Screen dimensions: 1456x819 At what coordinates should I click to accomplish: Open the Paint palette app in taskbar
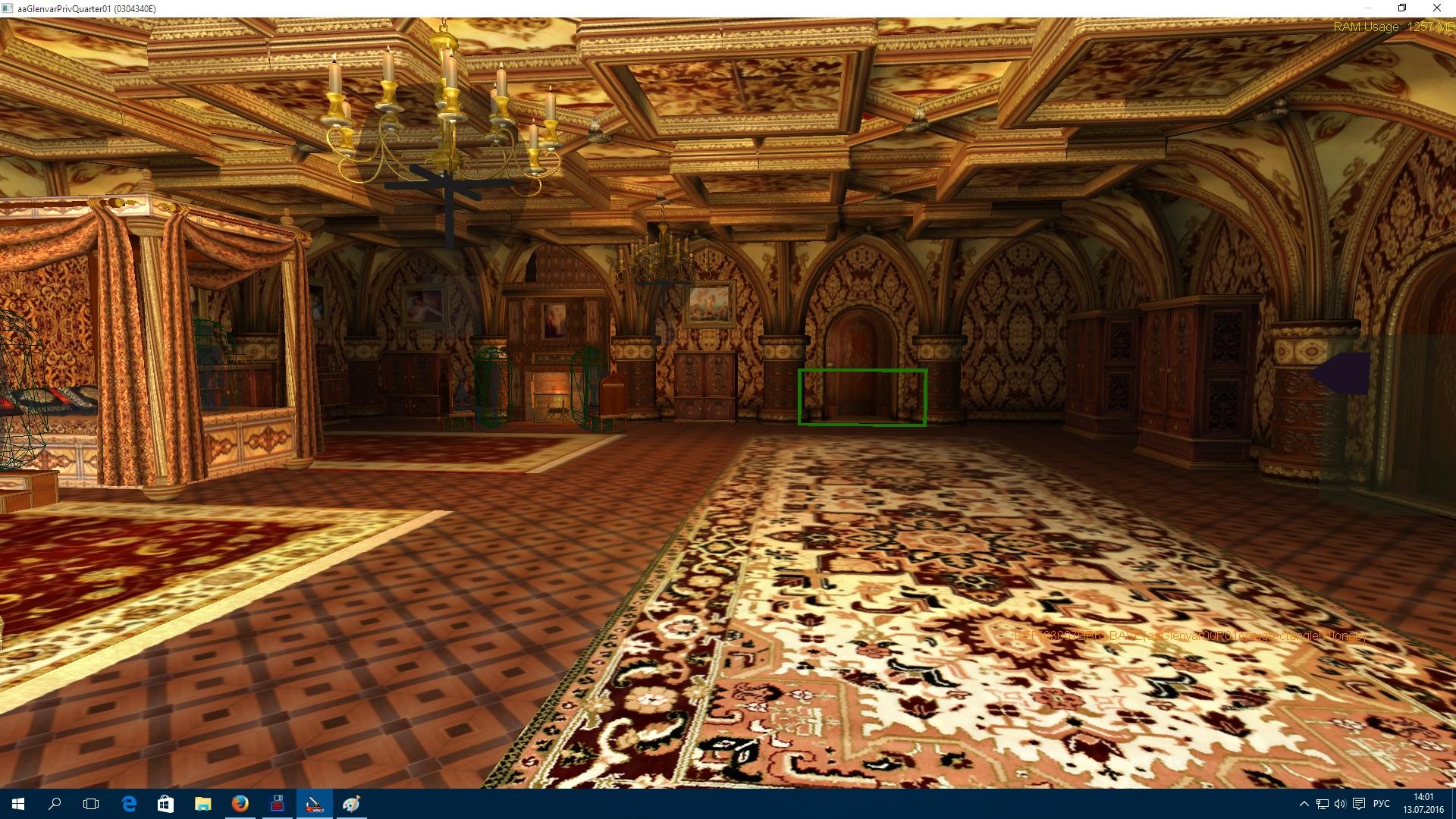pos(351,804)
